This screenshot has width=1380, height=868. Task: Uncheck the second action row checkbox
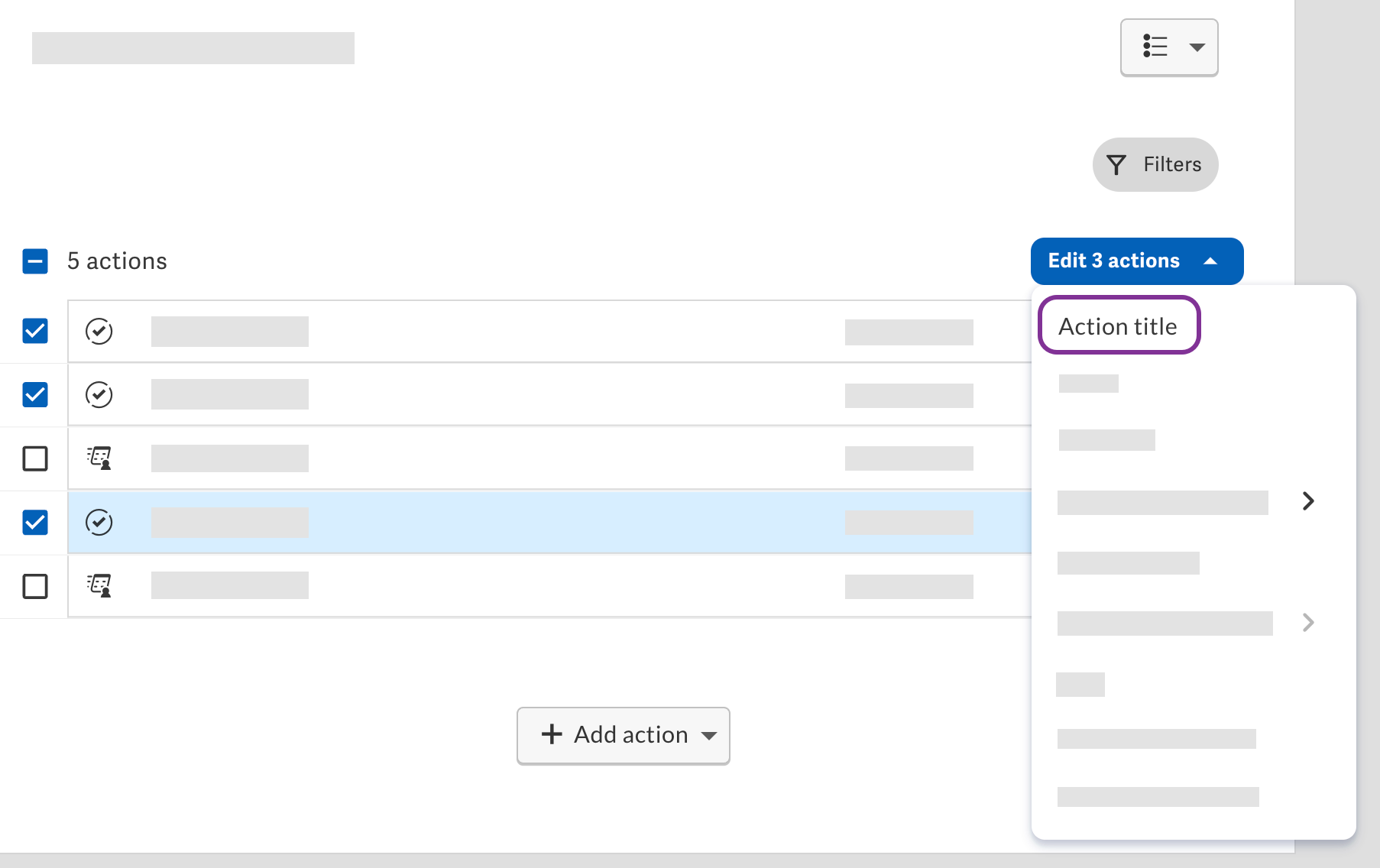click(35, 394)
